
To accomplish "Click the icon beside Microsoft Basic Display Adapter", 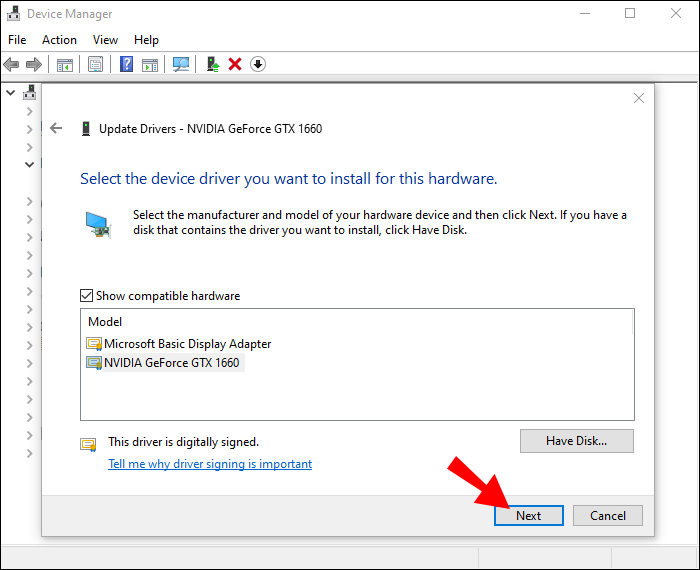I will 94,344.
